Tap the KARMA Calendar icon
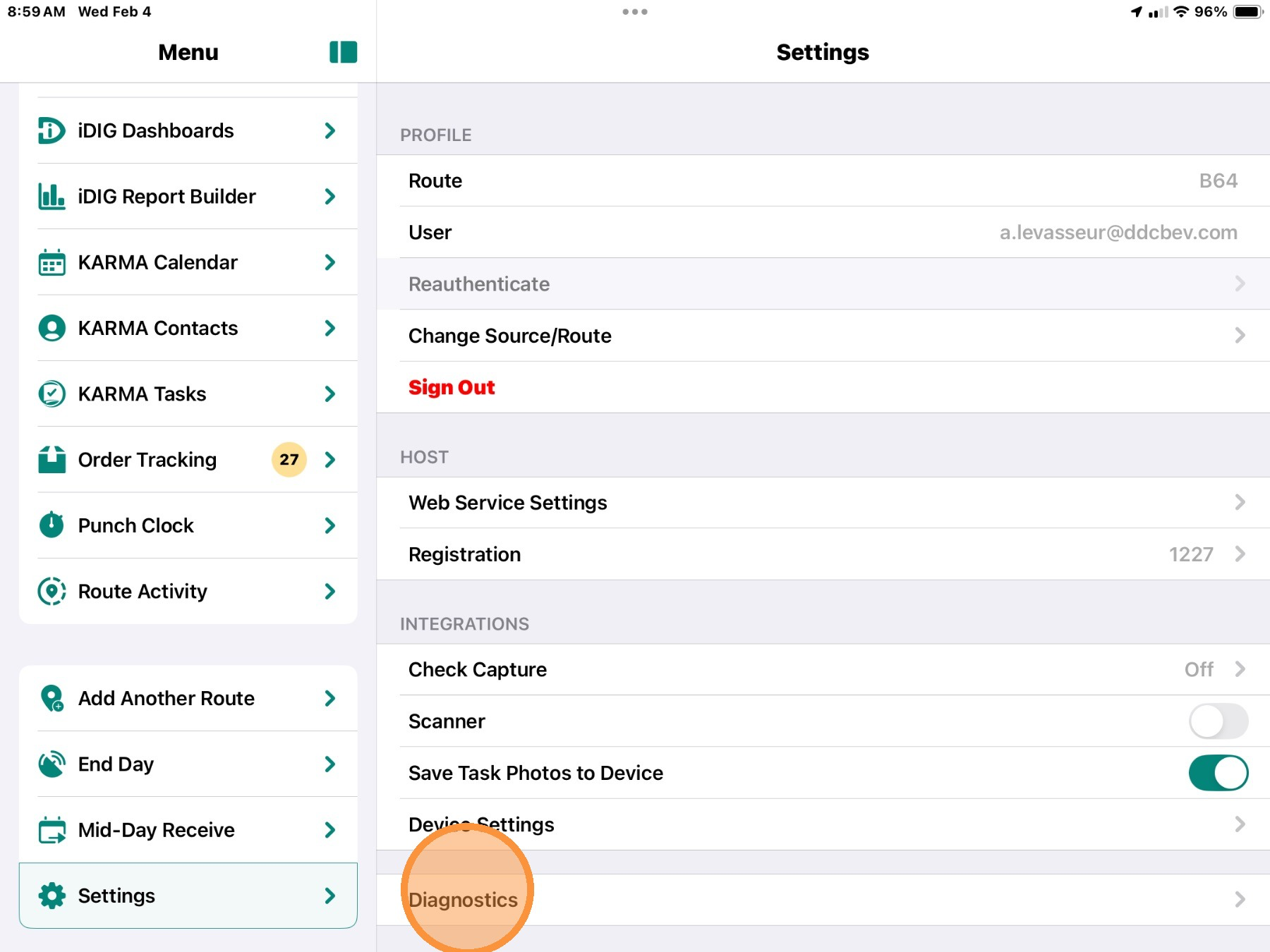The image size is (1270, 952). [x=52, y=262]
